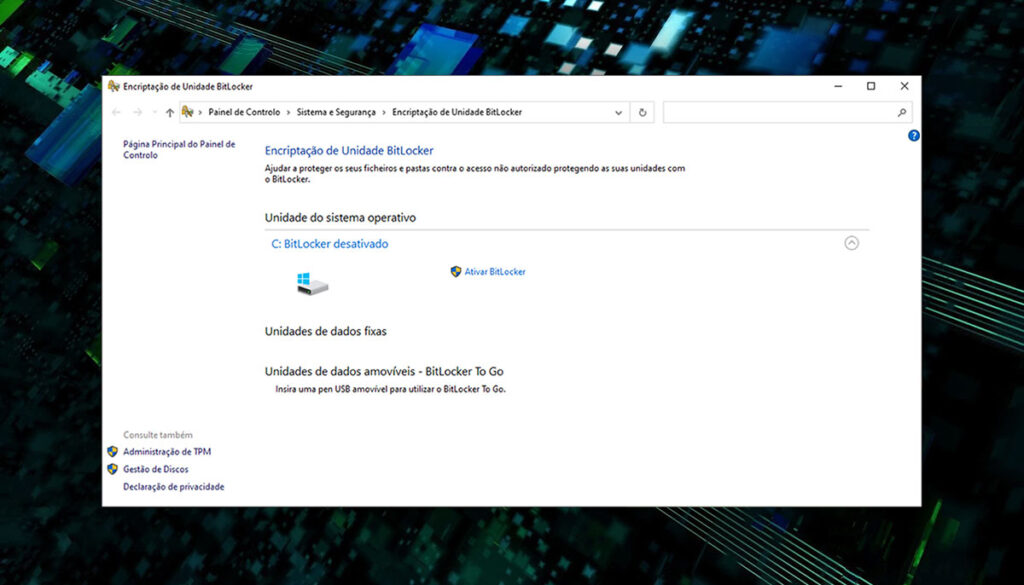This screenshot has width=1024, height=585.
Task: Click Unidades de dados amovíveis heading
Action: pyautogui.click(x=384, y=371)
